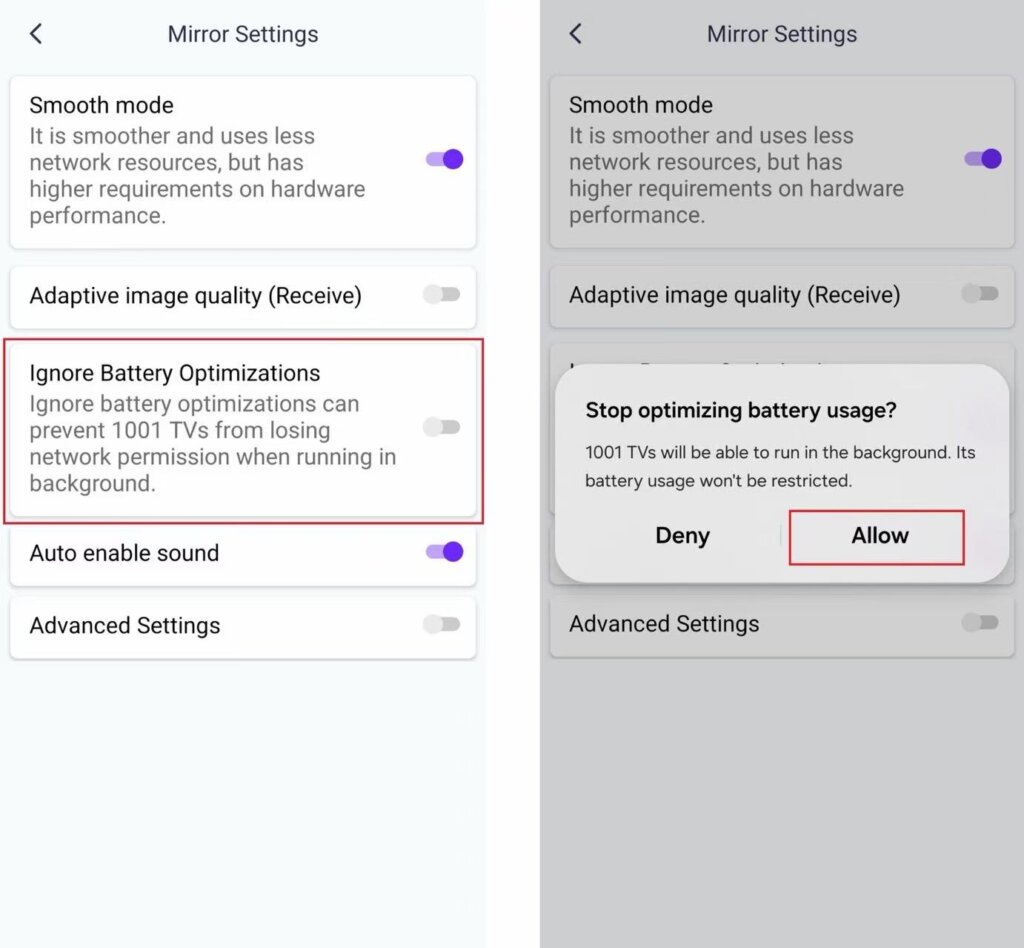Enable Adaptive image quality toggle on left screen
1024x948 pixels.
[441, 294]
